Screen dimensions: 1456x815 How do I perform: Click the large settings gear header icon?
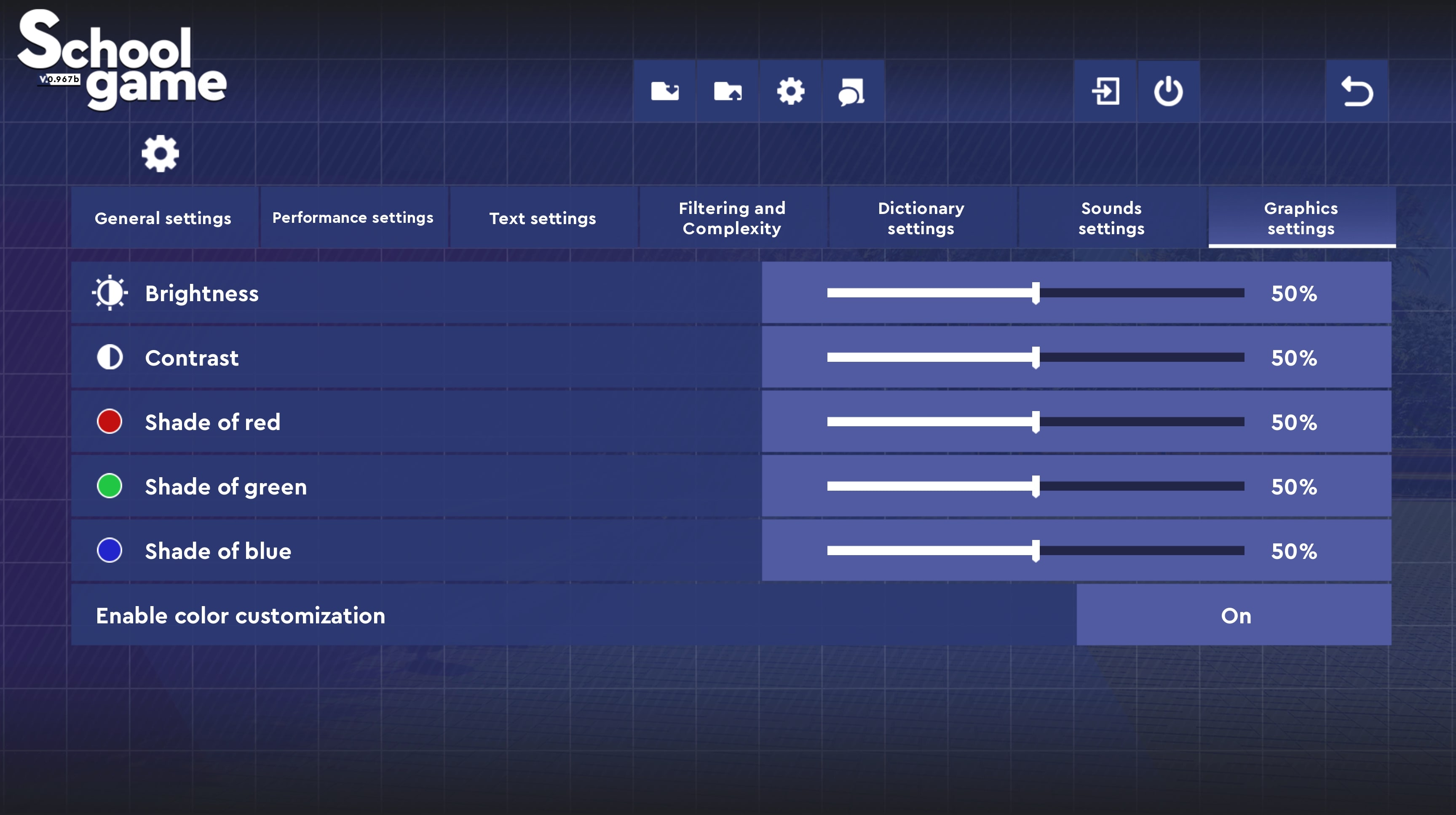coord(160,153)
